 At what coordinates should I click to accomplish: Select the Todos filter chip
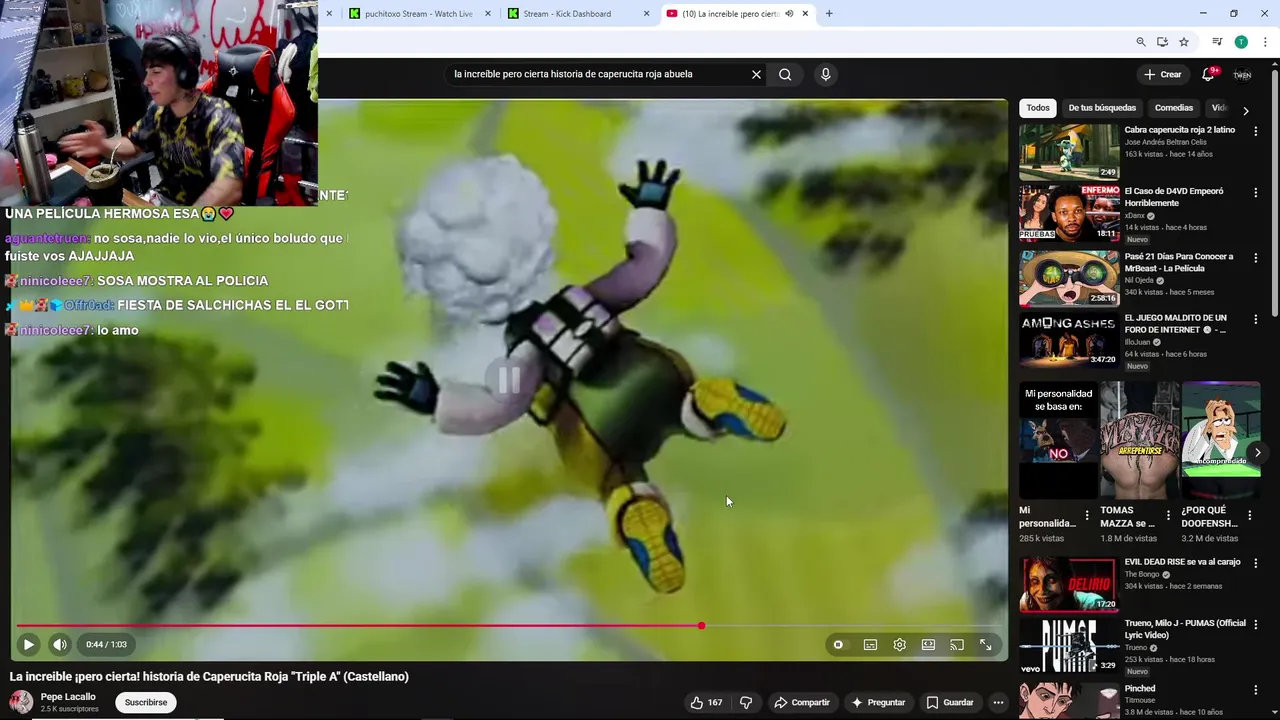pos(1038,108)
